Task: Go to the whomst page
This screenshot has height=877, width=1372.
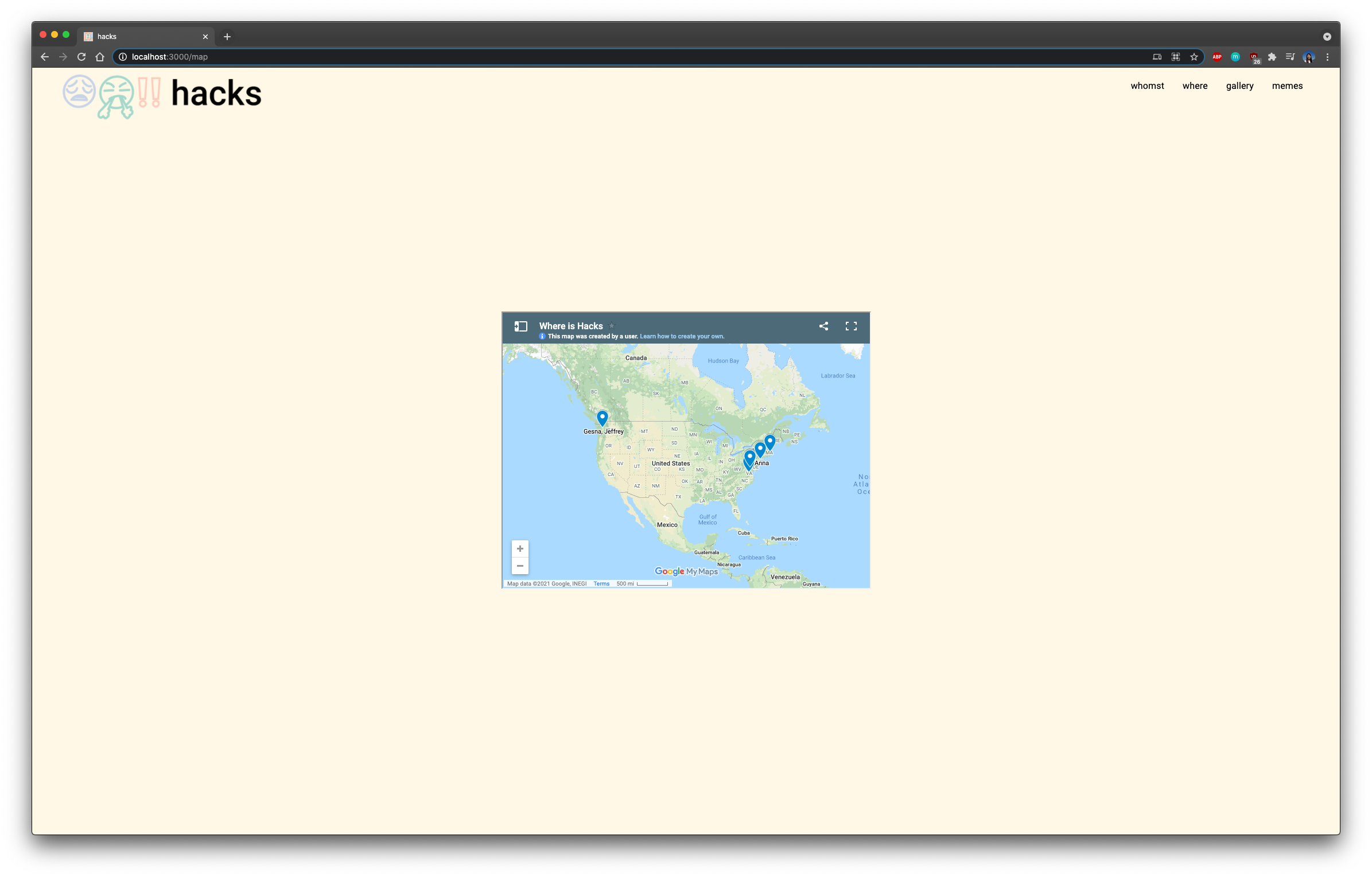Action: (1147, 86)
